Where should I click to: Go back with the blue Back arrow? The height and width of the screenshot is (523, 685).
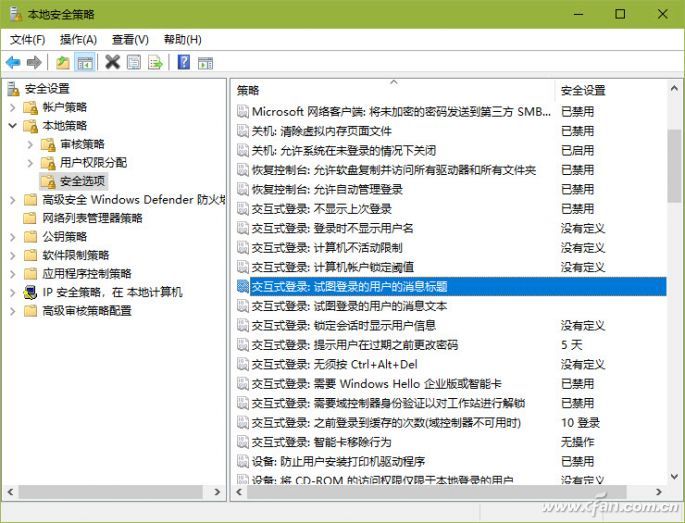pyautogui.click(x=13, y=62)
